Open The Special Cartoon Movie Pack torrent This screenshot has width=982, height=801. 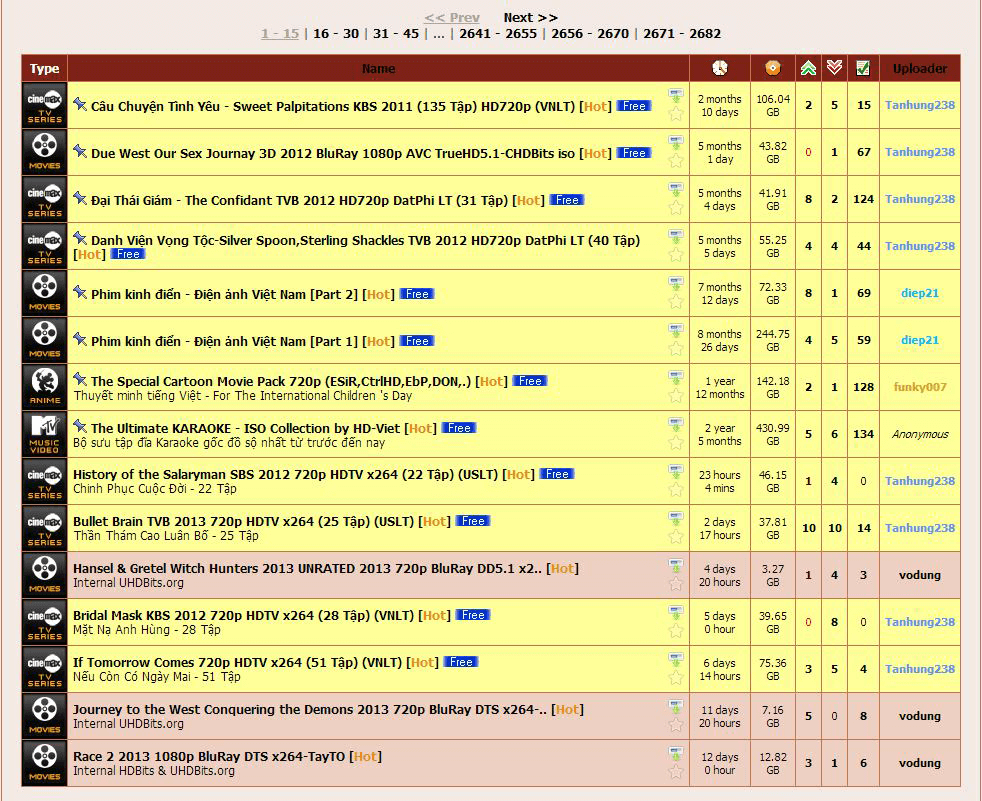point(281,381)
